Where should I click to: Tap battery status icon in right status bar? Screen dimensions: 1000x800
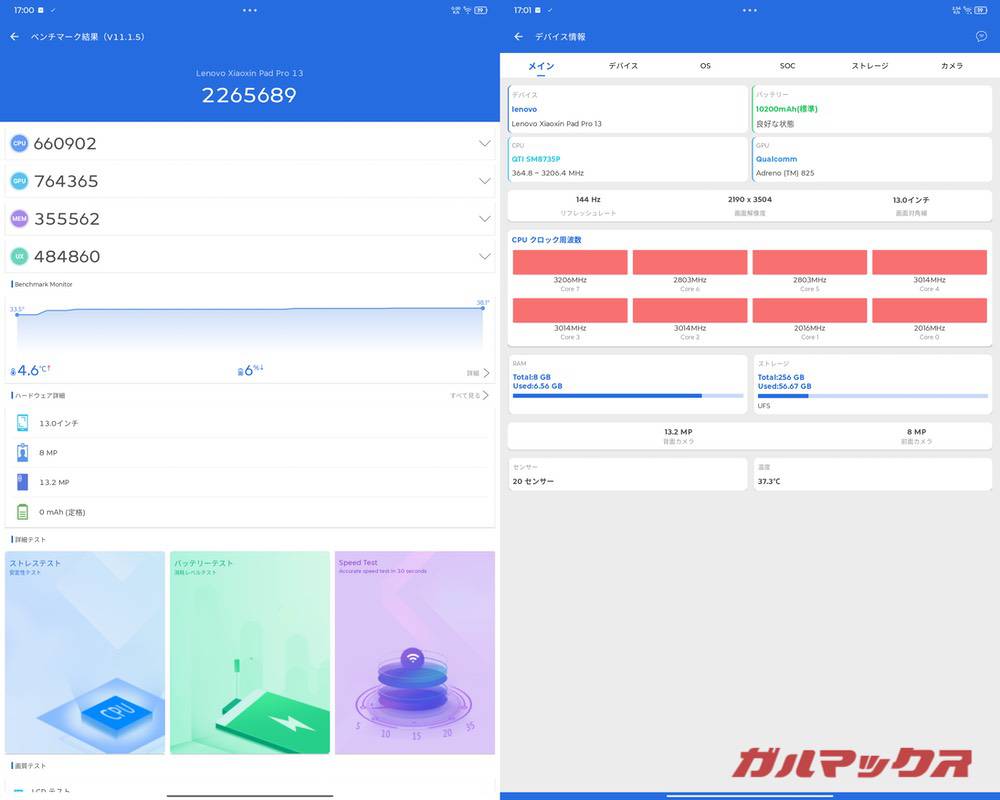[x=981, y=10]
